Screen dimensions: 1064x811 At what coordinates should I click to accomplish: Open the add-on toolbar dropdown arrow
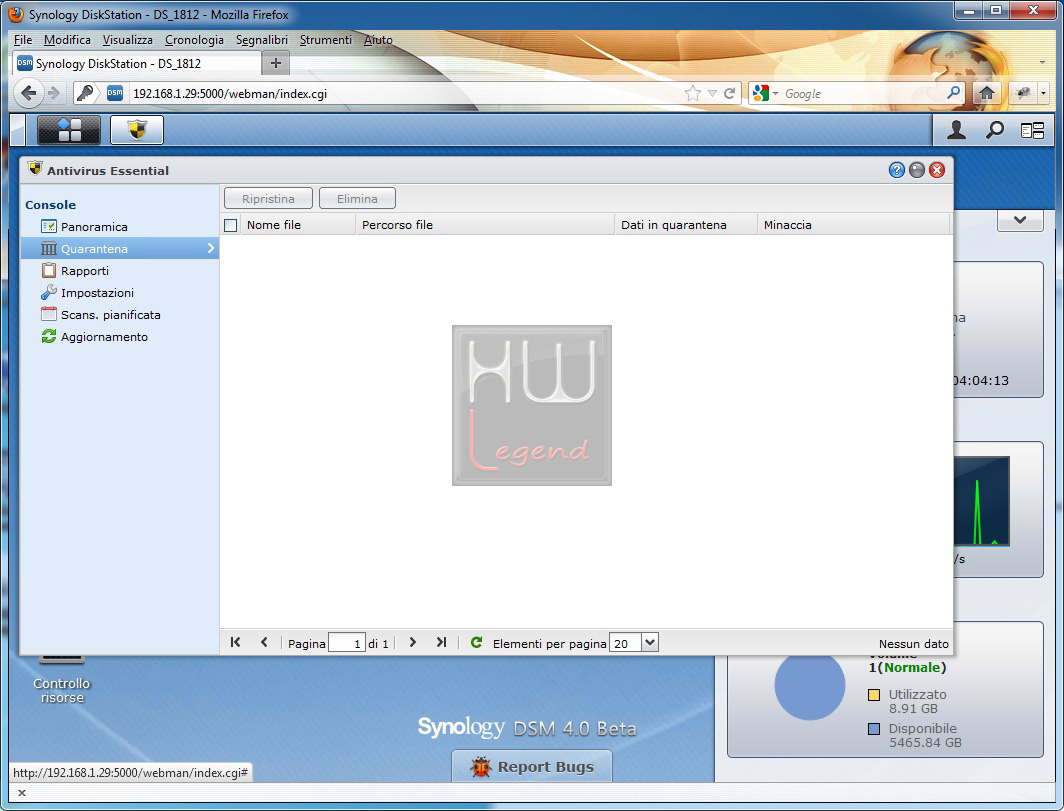1043,93
